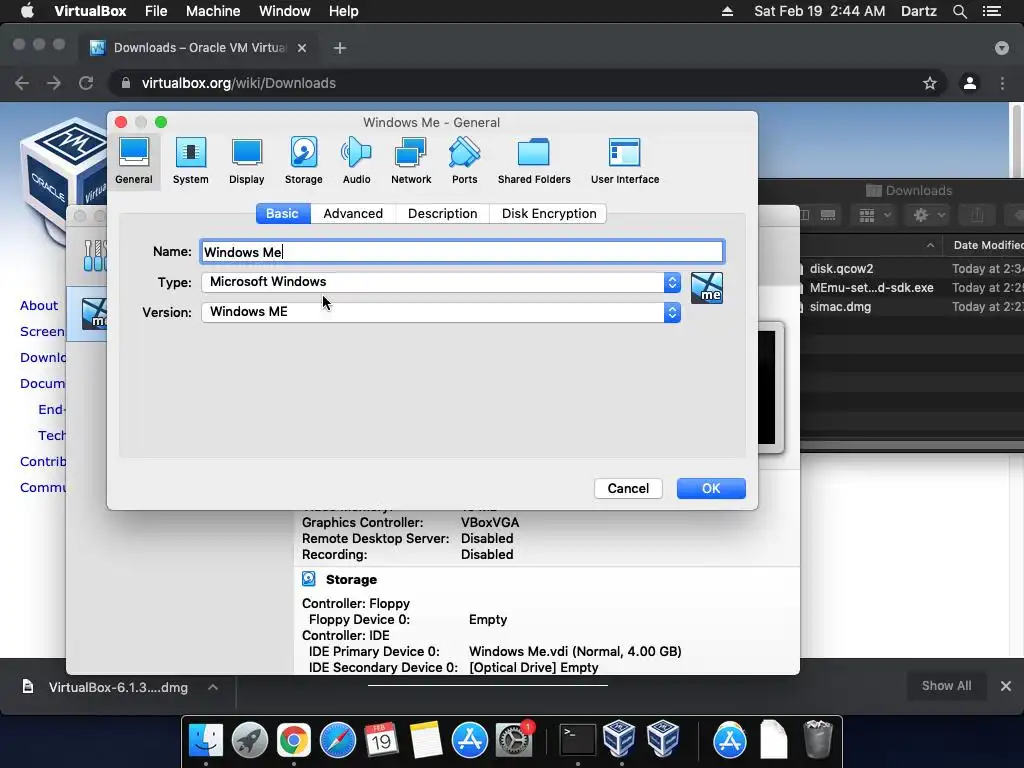The height and width of the screenshot is (768, 1024).
Task: Open the Machine menu in menu bar
Action: [213, 11]
